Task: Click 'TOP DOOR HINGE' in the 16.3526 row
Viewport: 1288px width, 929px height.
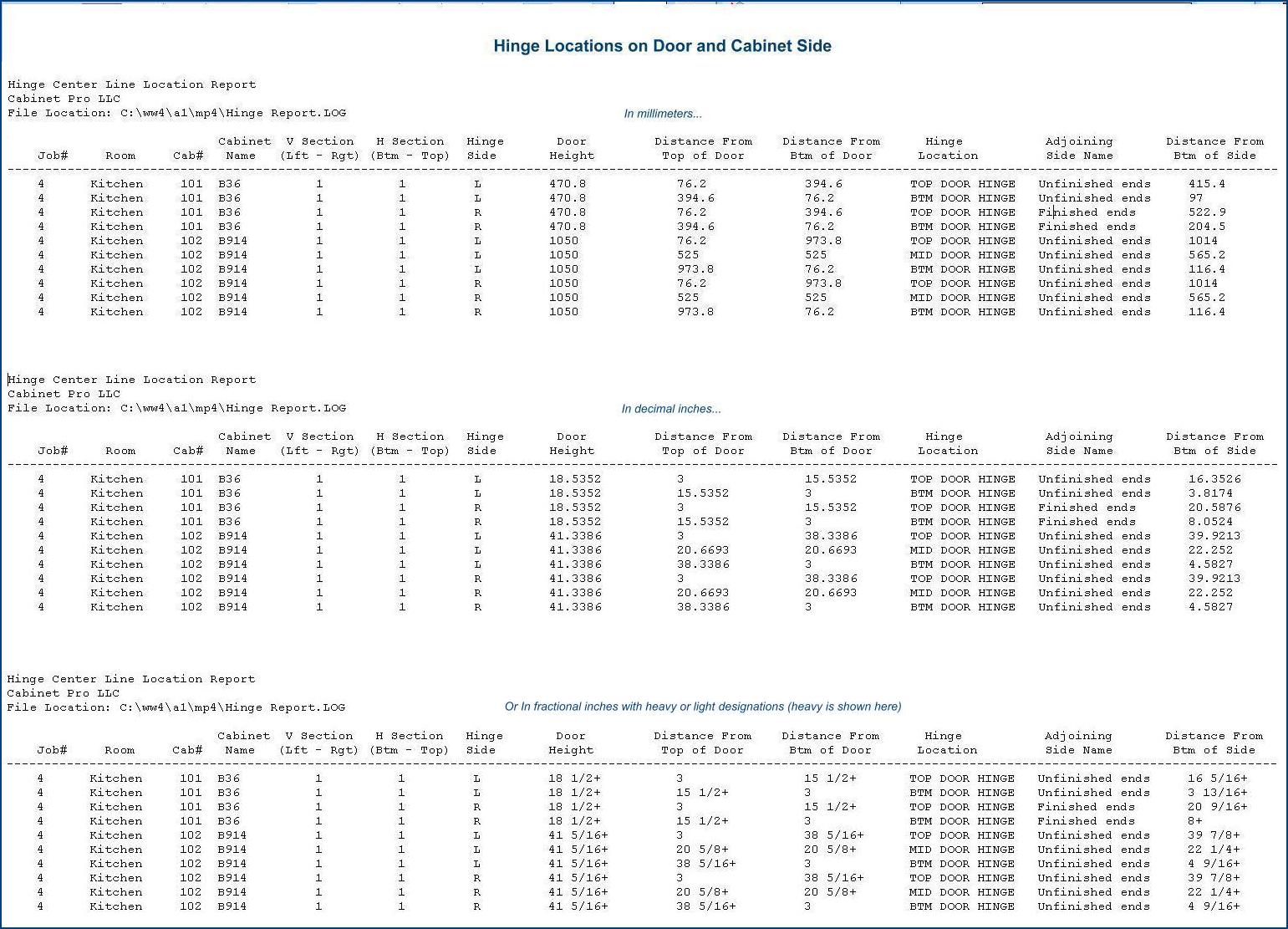Action: (x=963, y=479)
